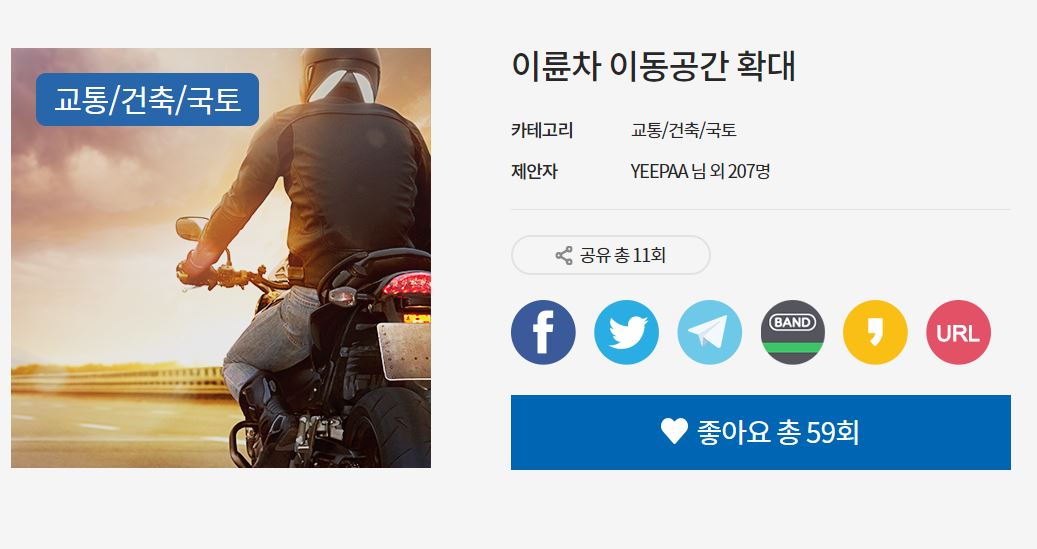Click the white heart icon

tap(674, 432)
